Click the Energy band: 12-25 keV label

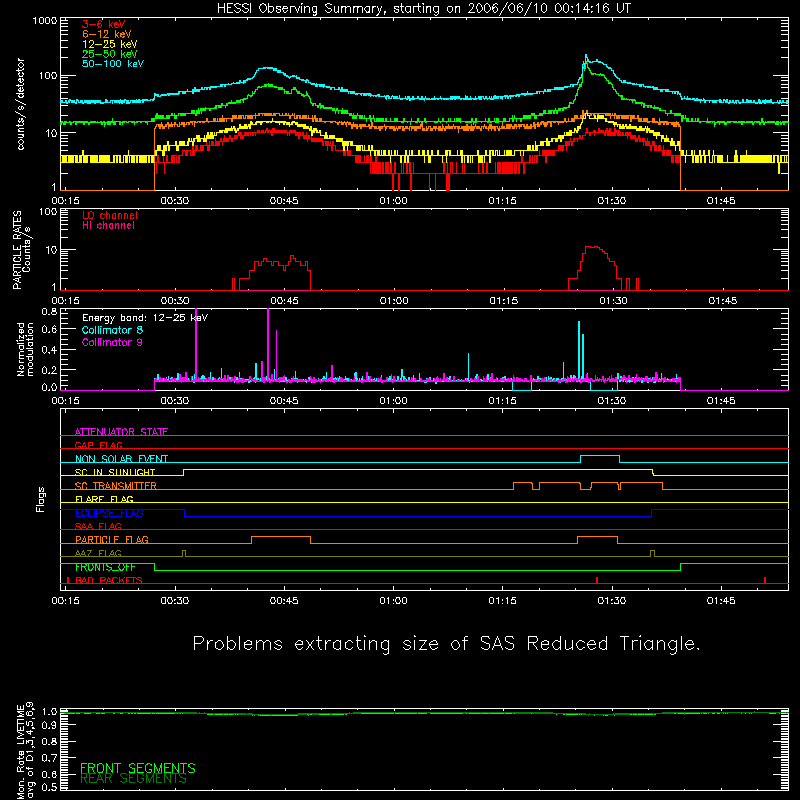coord(145,318)
